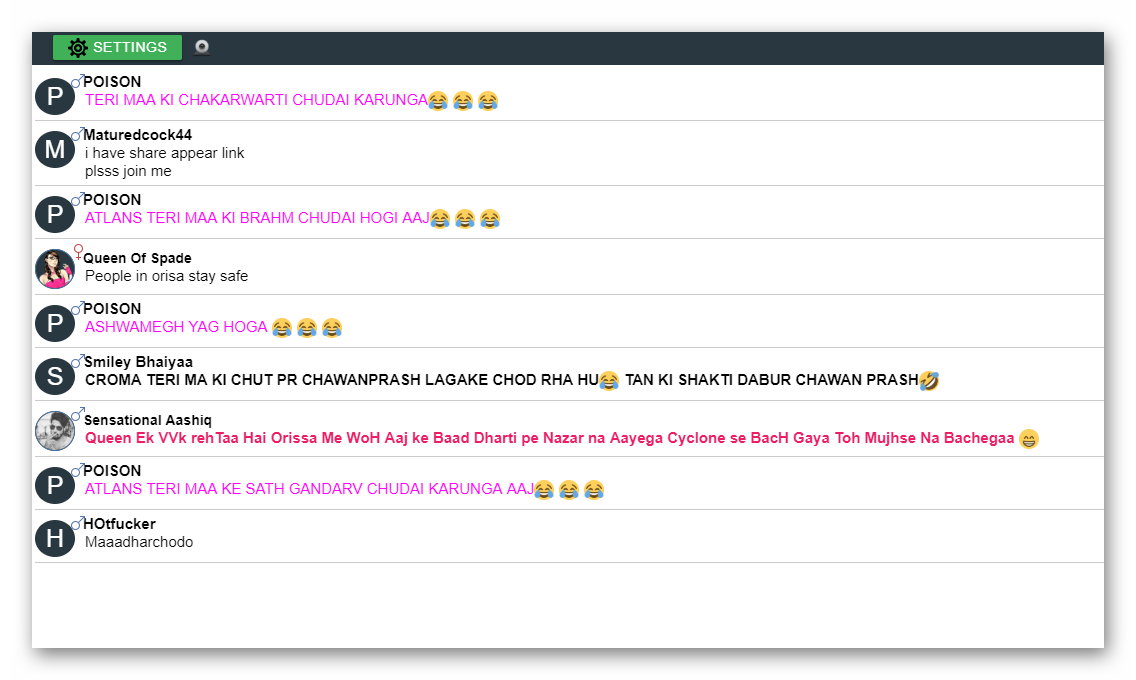Click POISON name above ASHWAMEGH YAG HOGA

coord(112,309)
